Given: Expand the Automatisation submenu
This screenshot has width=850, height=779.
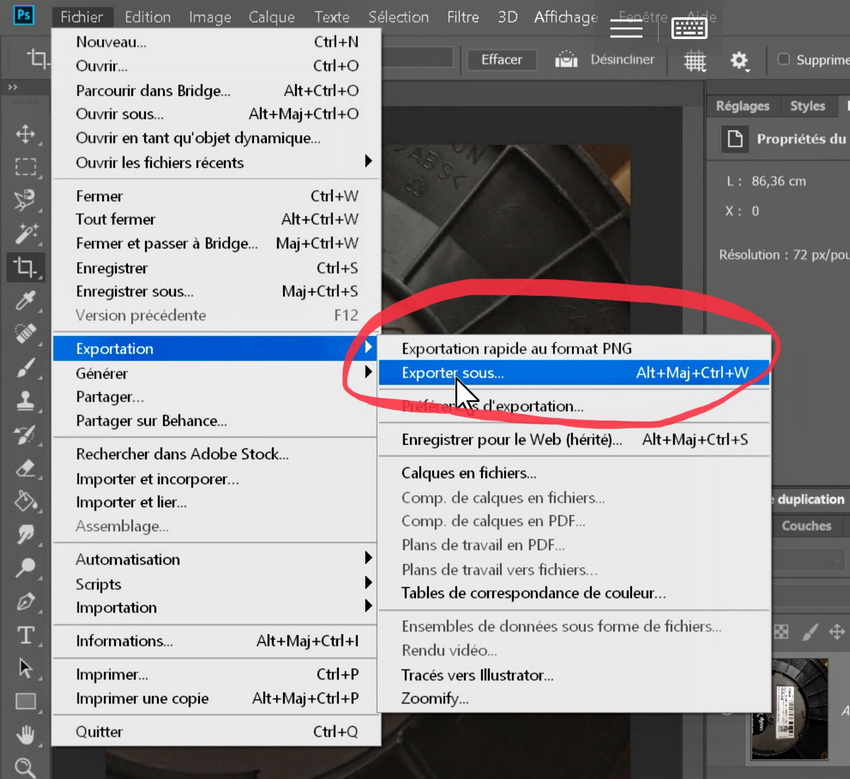Looking at the screenshot, I should [216, 559].
